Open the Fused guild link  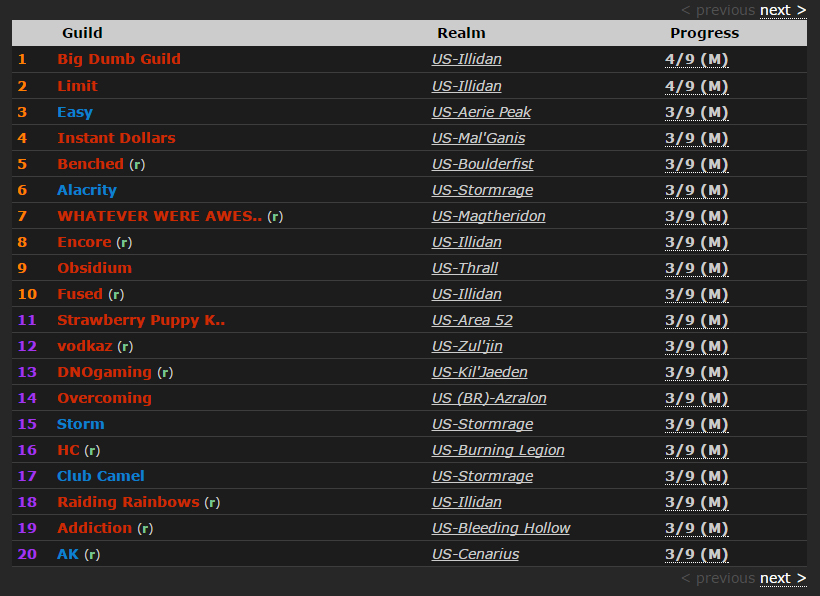80,294
